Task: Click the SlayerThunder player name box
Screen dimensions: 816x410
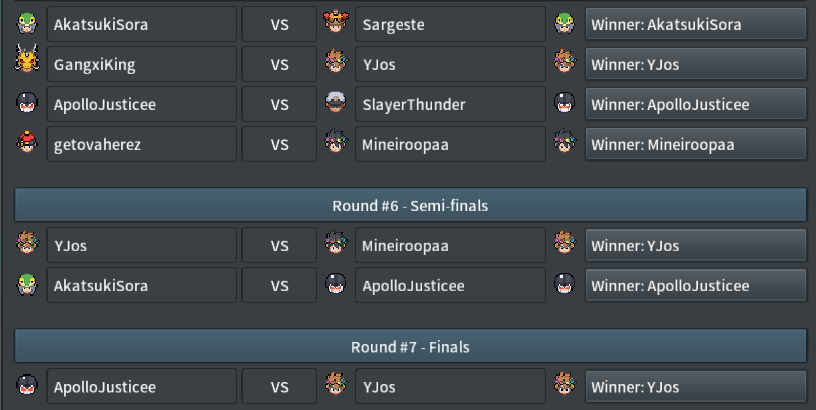Action: [x=450, y=104]
